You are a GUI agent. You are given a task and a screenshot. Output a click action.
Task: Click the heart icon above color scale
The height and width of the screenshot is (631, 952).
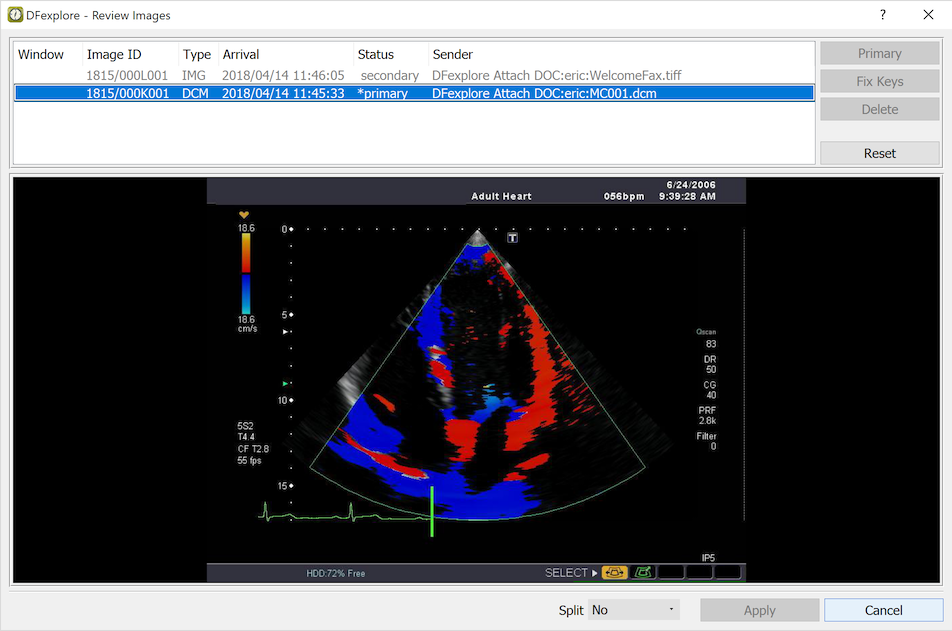pyautogui.click(x=244, y=215)
